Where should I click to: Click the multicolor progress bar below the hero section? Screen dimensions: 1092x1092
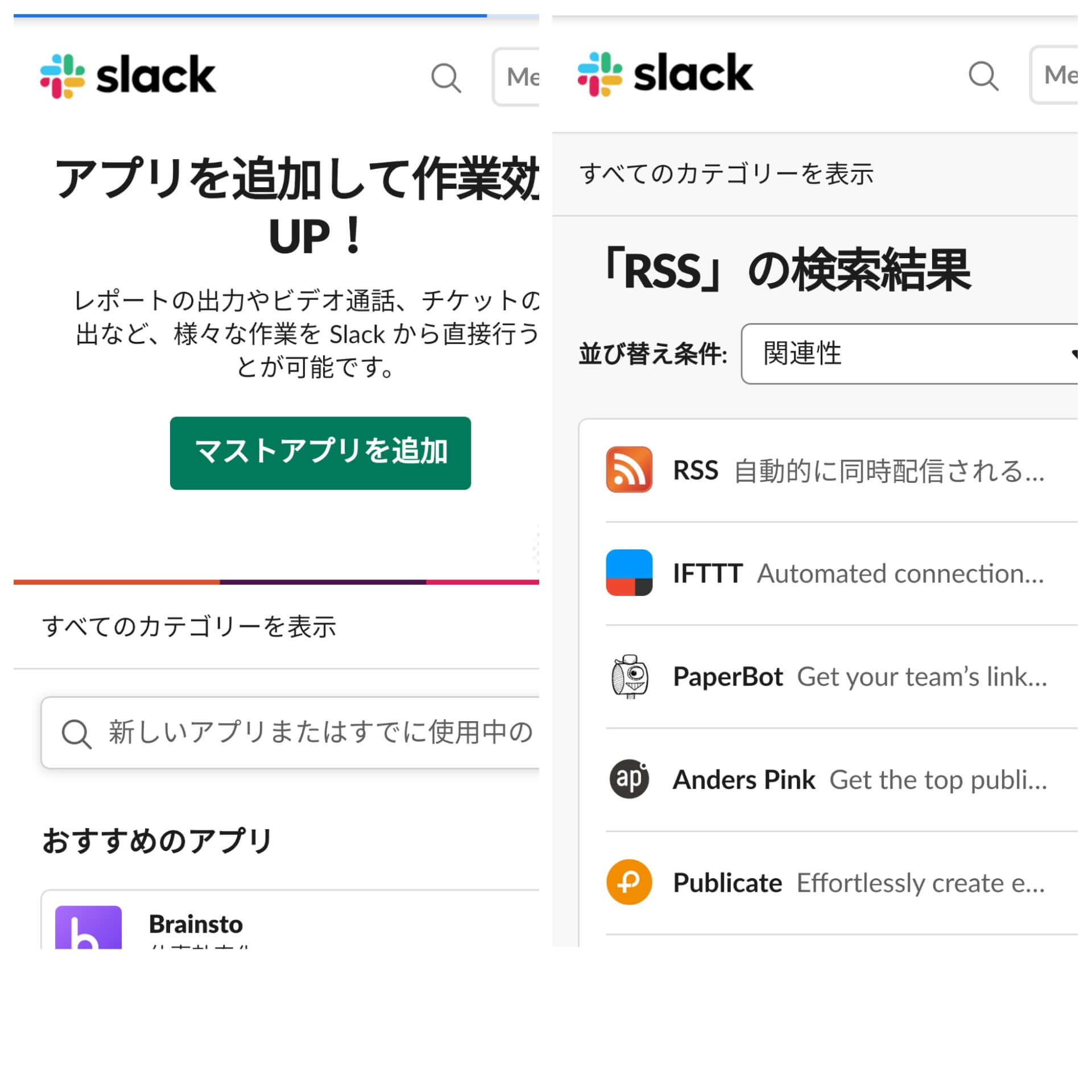(273, 581)
